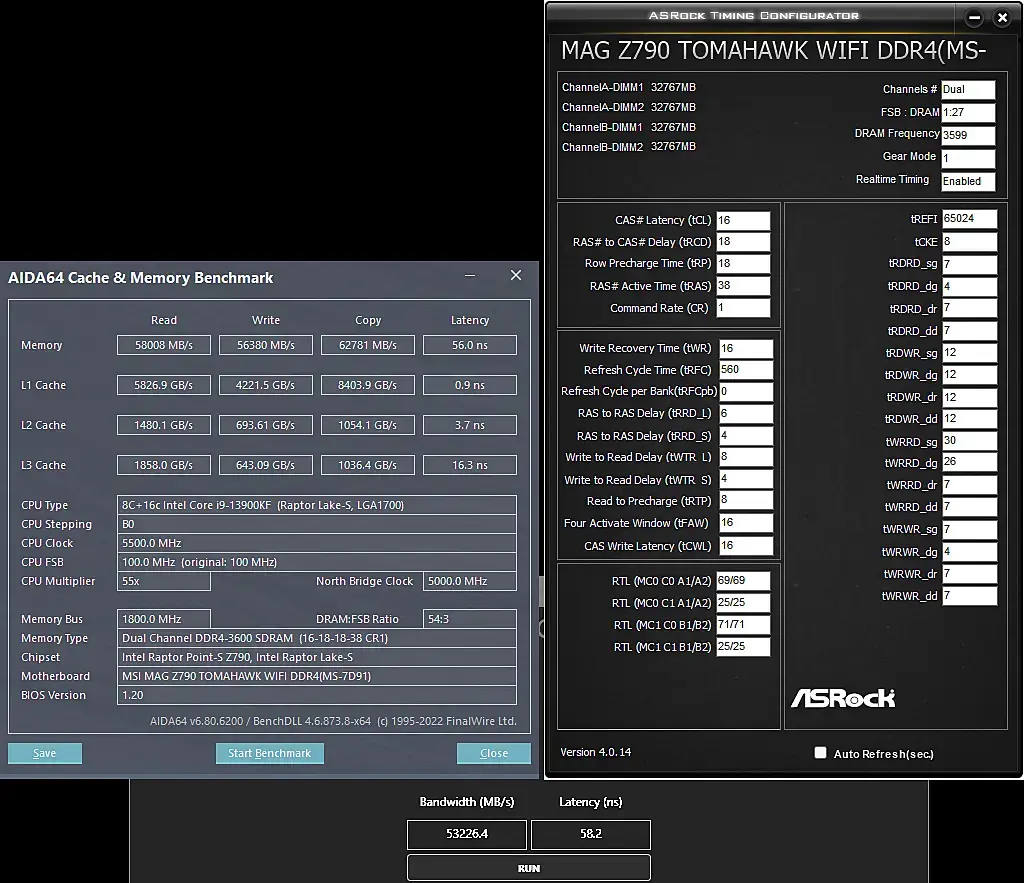Click the Memory Write 56380 MB/s value
This screenshot has height=883, width=1024.
(x=266, y=345)
